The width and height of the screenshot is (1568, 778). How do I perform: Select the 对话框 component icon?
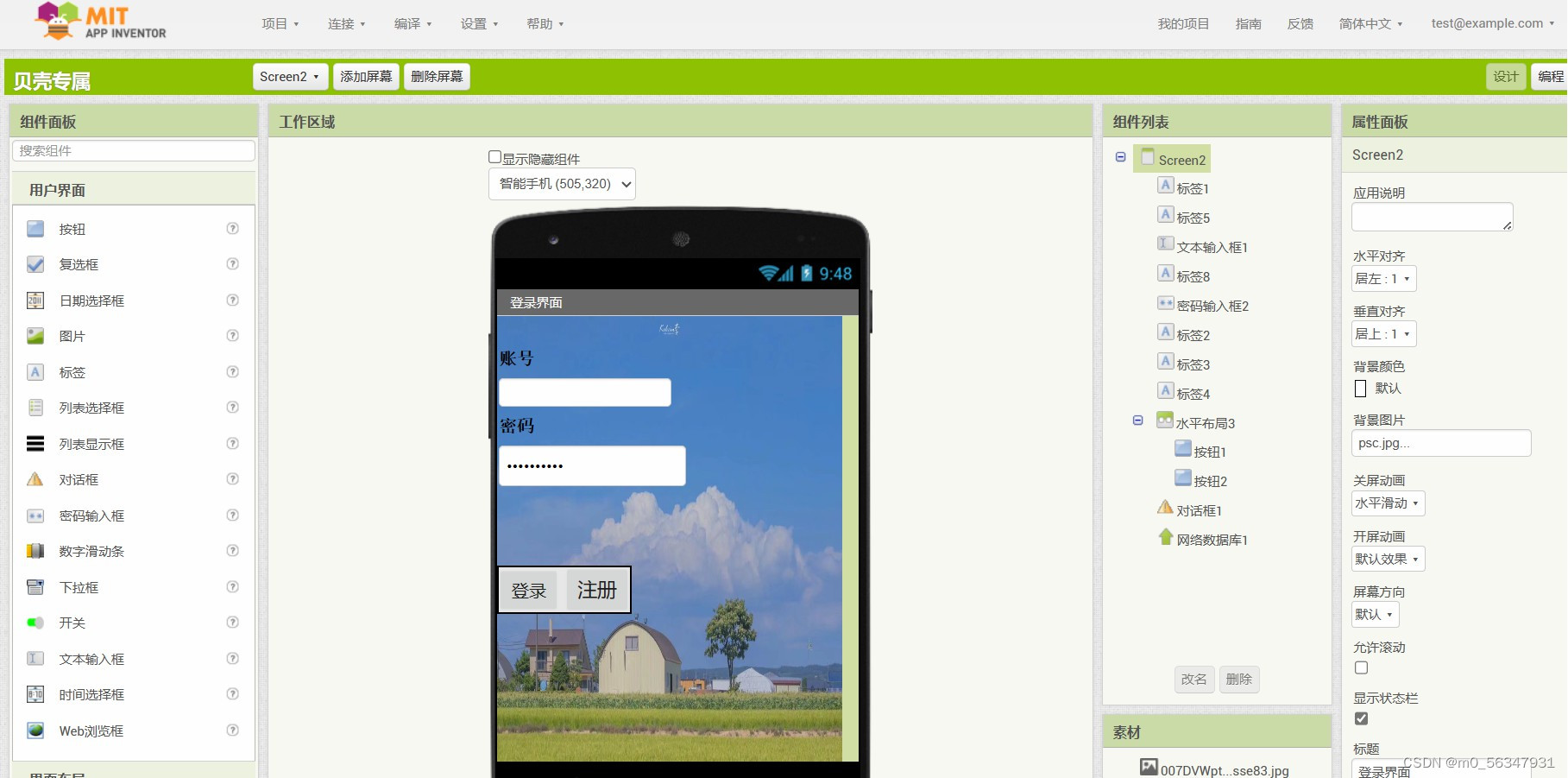pyautogui.click(x=35, y=479)
